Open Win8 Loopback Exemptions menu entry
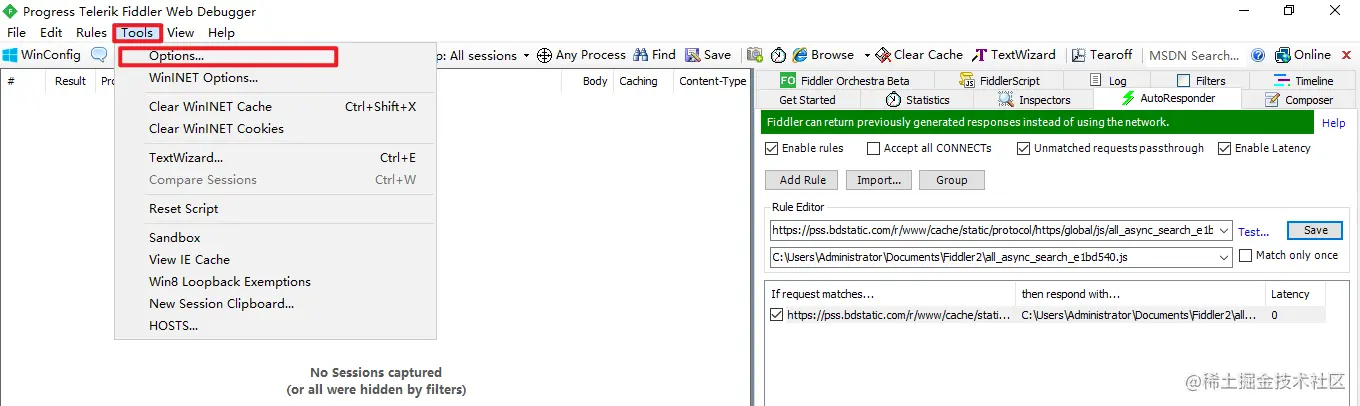Viewport: 1360px width, 406px height. [230, 281]
